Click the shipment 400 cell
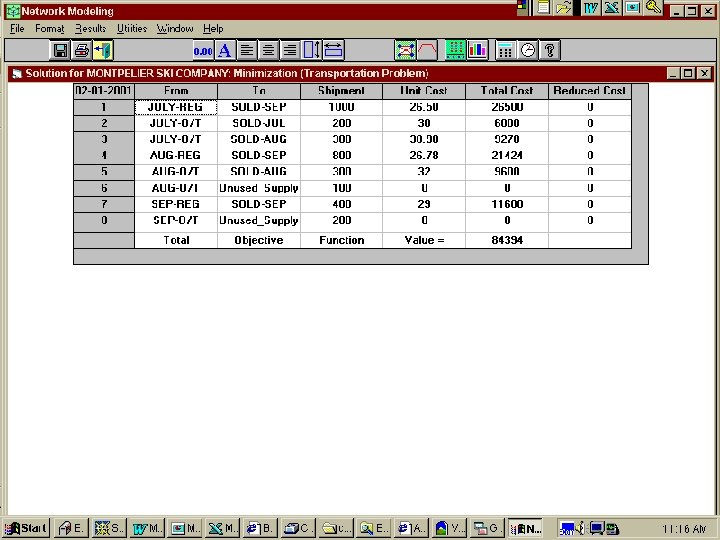The width and height of the screenshot is (720, 540). (x=341, y=204)
